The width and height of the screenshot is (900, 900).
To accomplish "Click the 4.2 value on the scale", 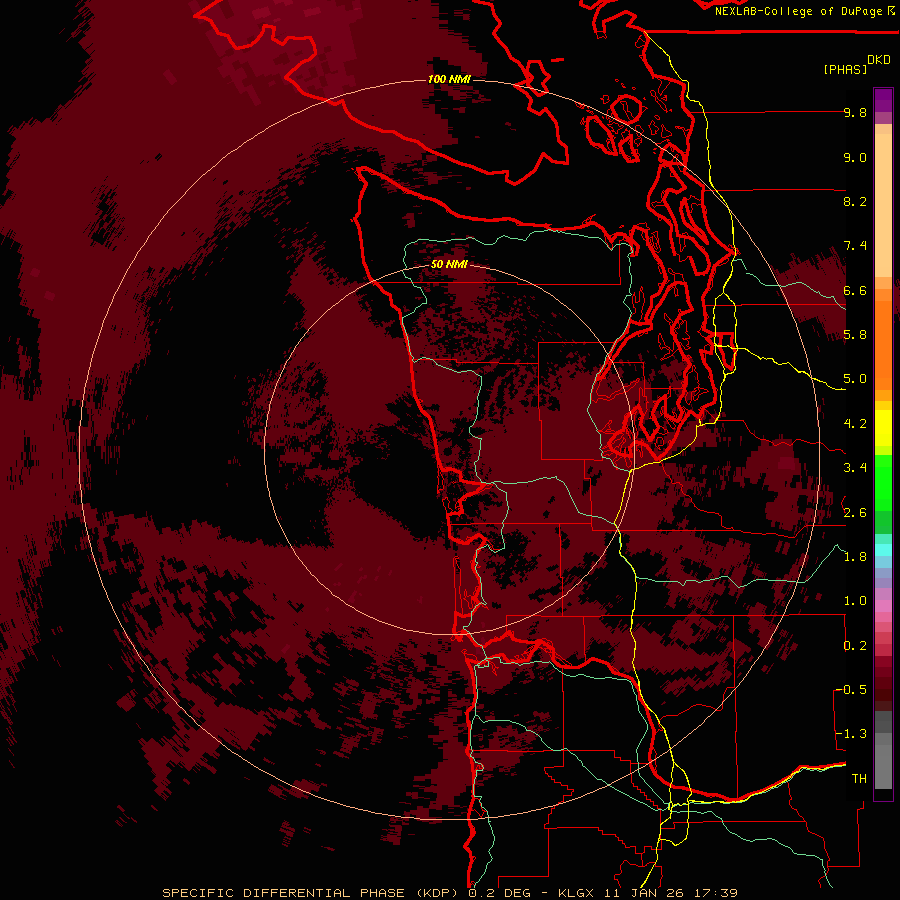I will (x=855, y=424).
